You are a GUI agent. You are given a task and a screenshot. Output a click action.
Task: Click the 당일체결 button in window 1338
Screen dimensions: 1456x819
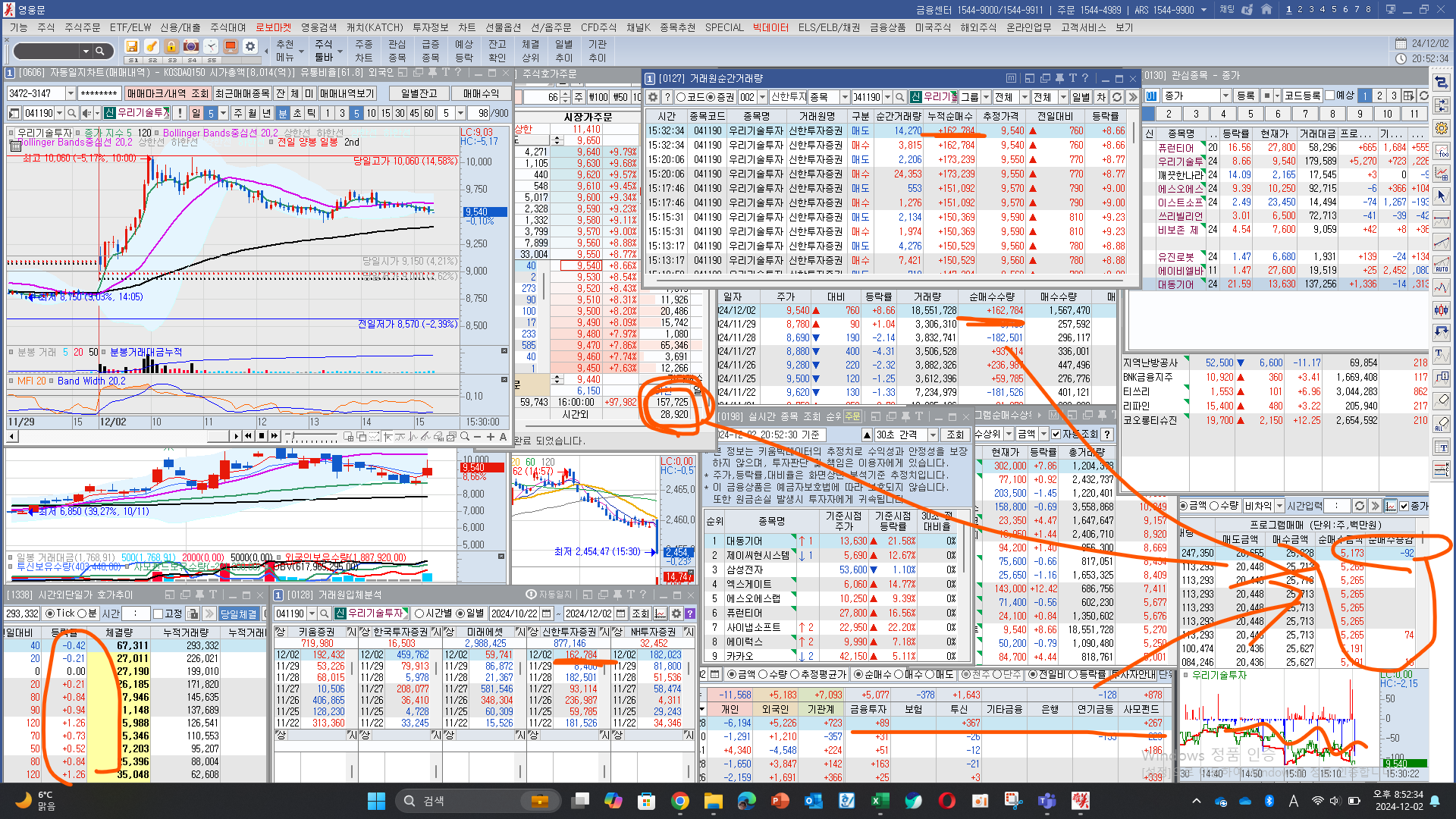click(238, 613)
